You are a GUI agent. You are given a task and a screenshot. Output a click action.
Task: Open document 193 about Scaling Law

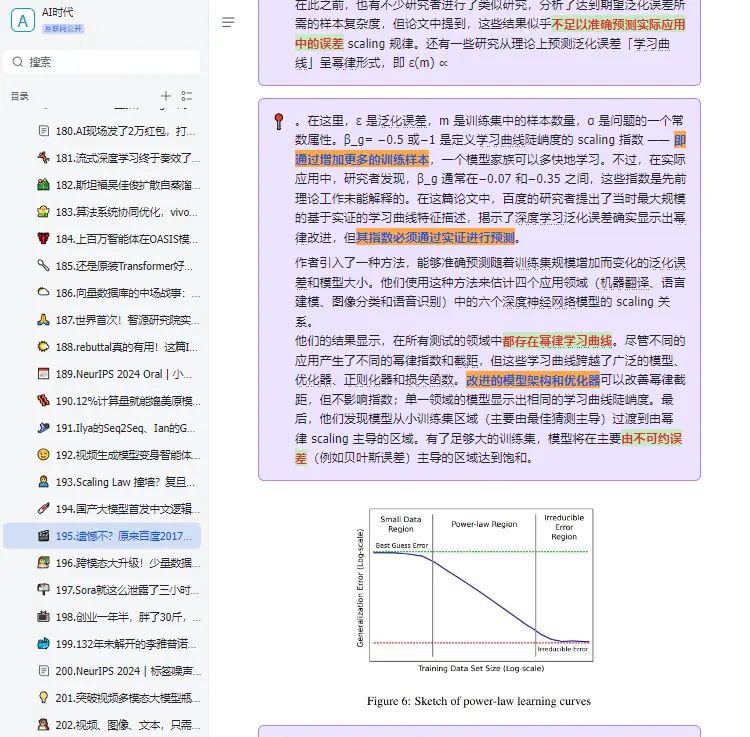click(127, 482)
